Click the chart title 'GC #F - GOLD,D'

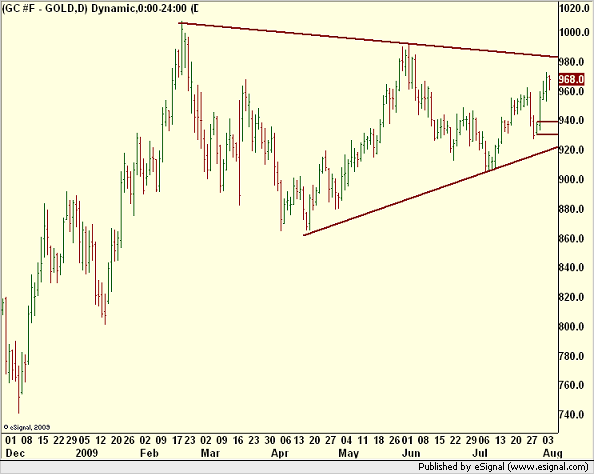click(x=45, y=8)
